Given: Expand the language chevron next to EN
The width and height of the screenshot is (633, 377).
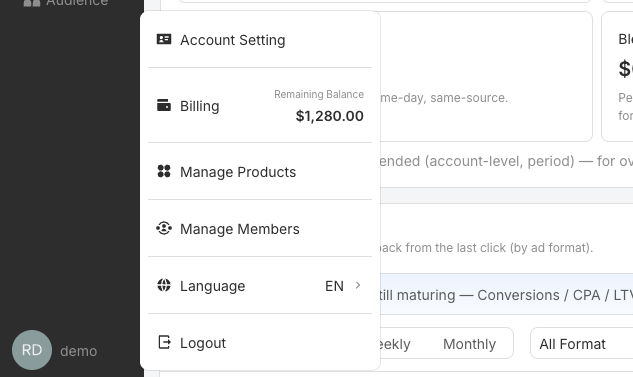Looking at the screenshot, I should [x=358, y=285].
